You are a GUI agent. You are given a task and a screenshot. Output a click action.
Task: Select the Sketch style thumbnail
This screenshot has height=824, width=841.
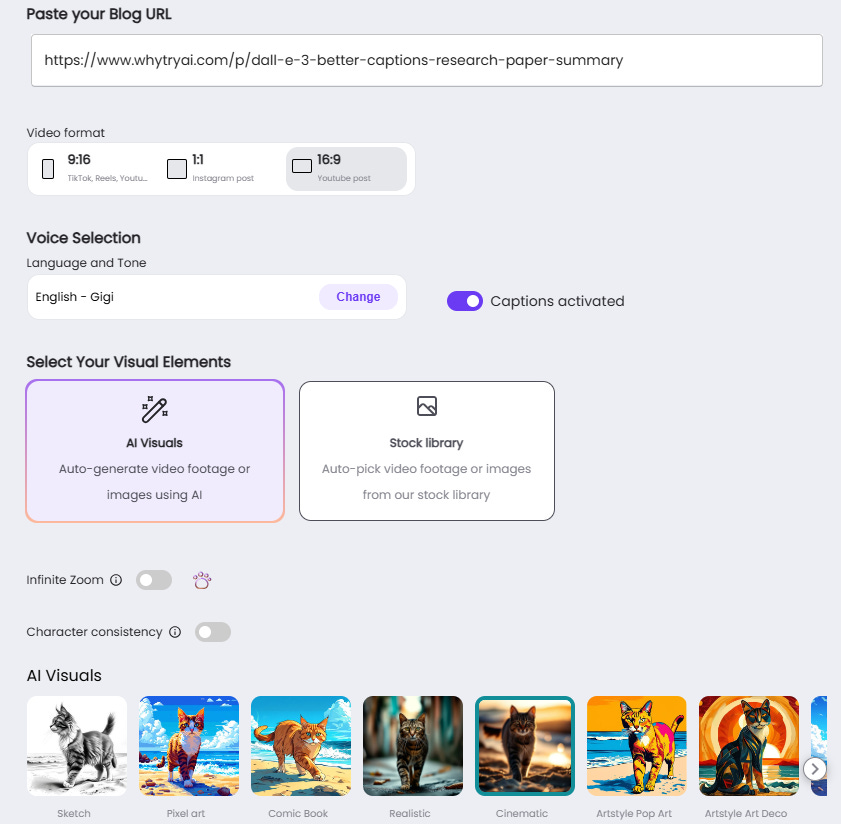(77, 746)
